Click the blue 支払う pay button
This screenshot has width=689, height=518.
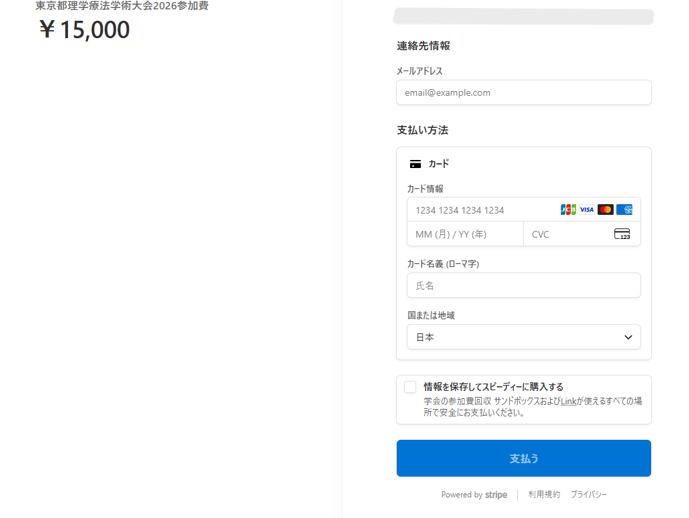[523, 458]
